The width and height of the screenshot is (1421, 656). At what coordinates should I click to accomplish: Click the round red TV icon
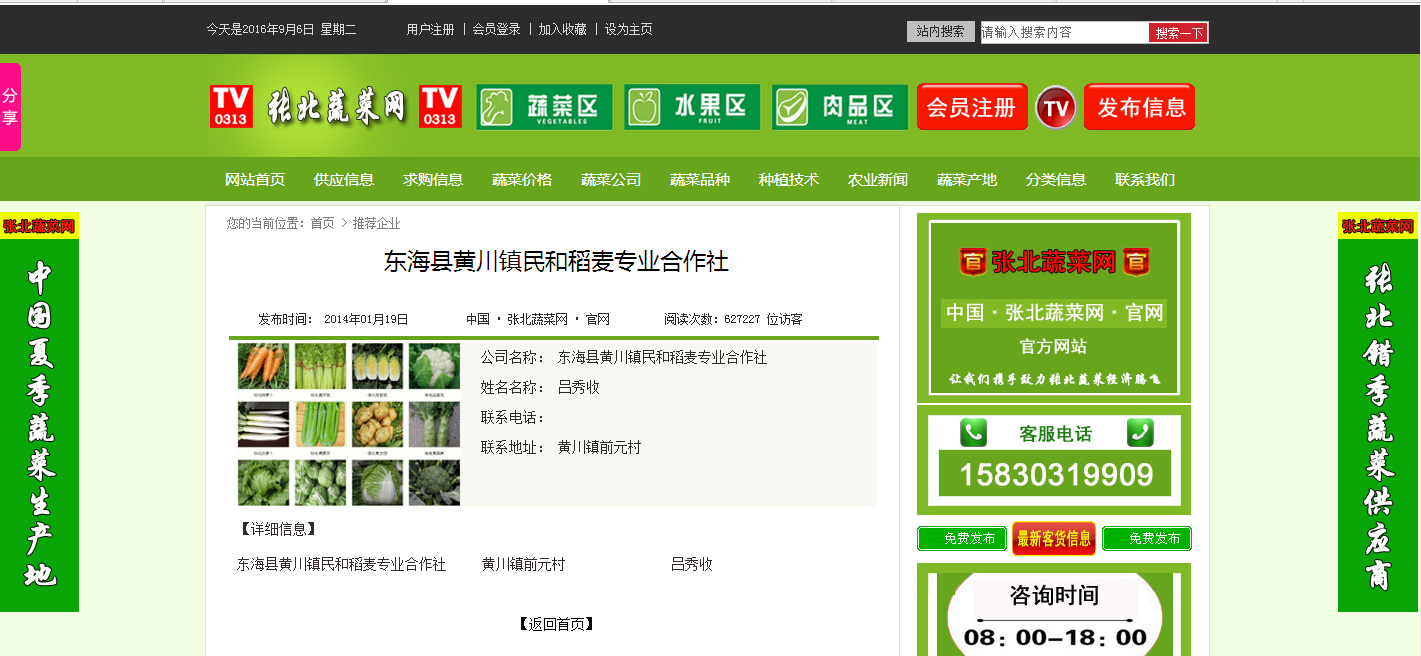click(1056, 107)
